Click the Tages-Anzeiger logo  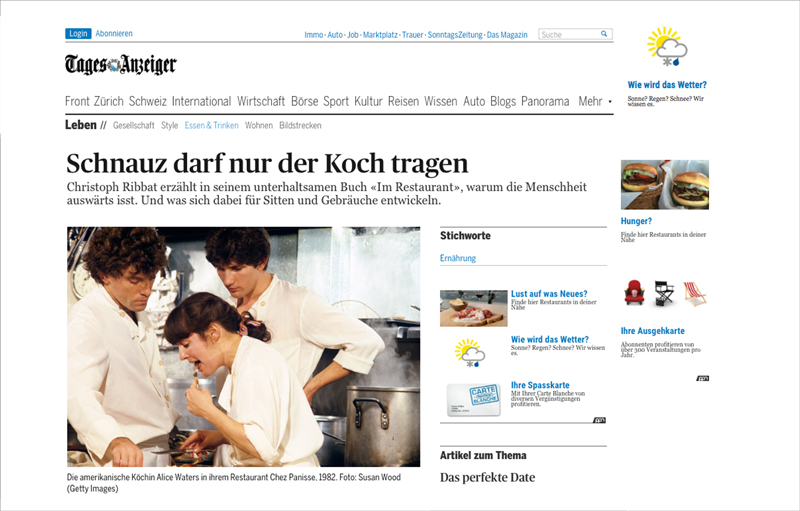(x=120, y=65)
